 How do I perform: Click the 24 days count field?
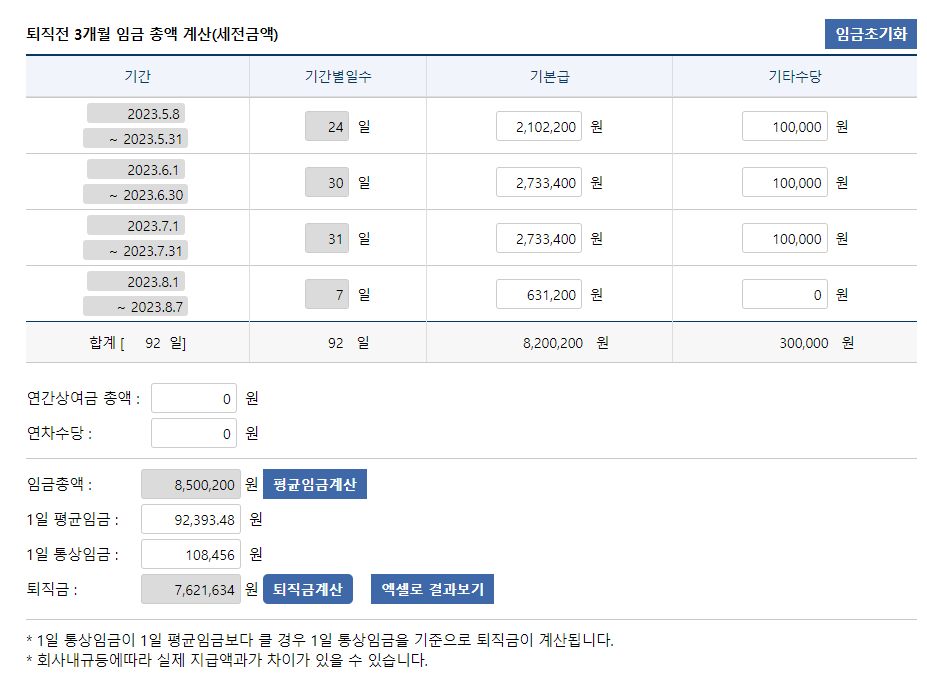click(x=327, y=127)
